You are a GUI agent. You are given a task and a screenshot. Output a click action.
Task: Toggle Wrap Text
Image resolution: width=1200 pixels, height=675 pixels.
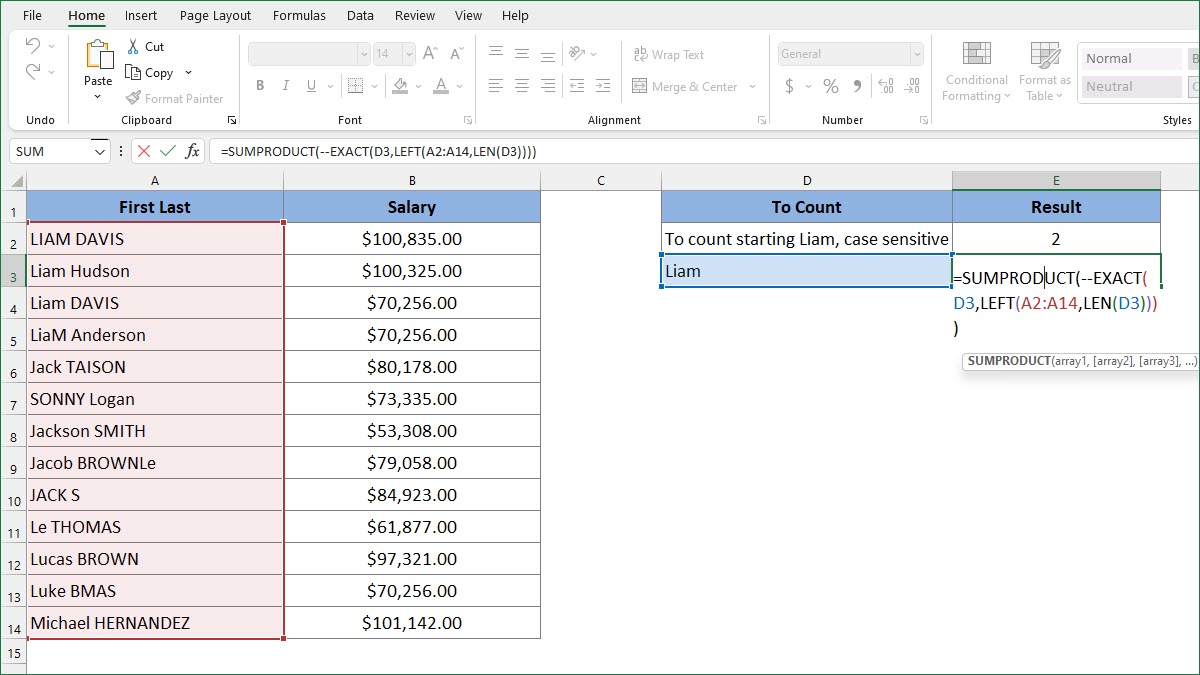[x=671, y=54]
